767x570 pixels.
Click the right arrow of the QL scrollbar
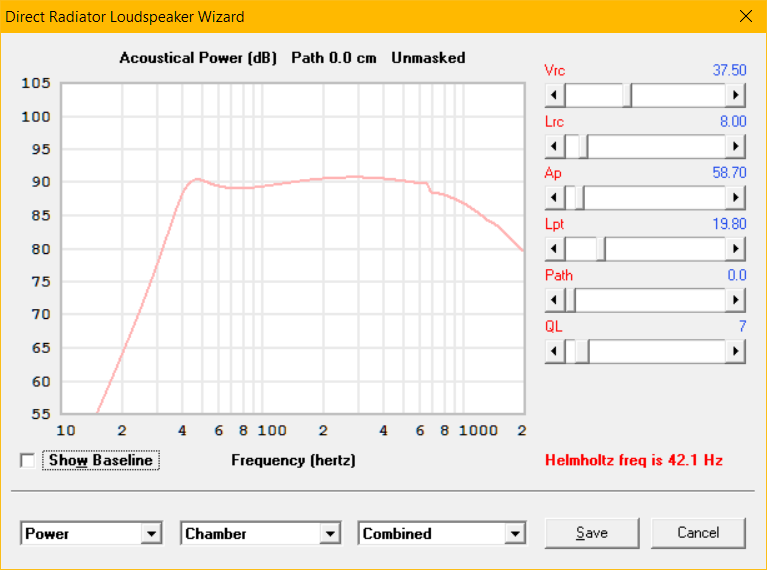pos(735,351)
